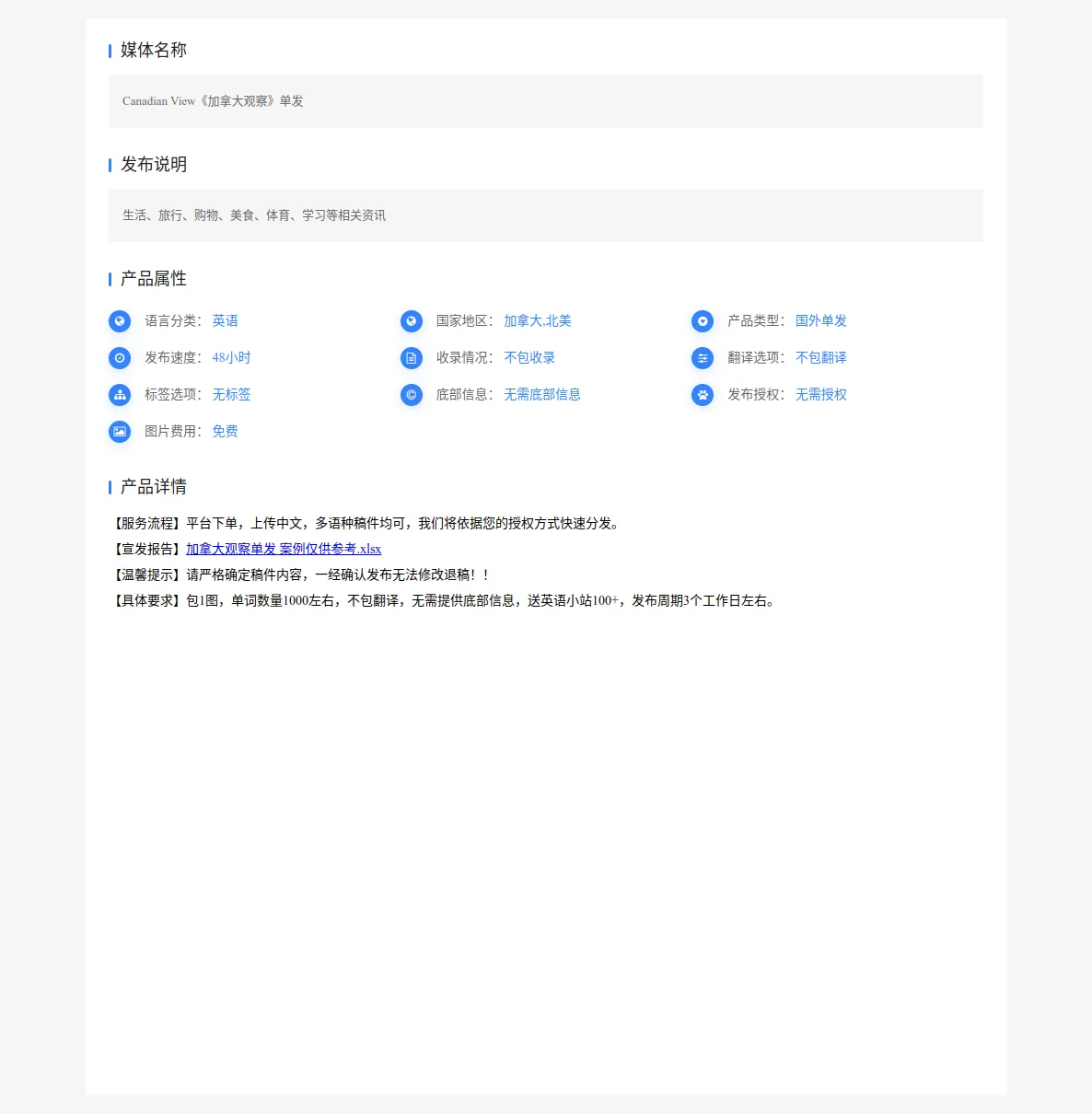Screen dimensions: 1092x1114
Task: Click the 产品详情 section heading
Action: (154, 486)
